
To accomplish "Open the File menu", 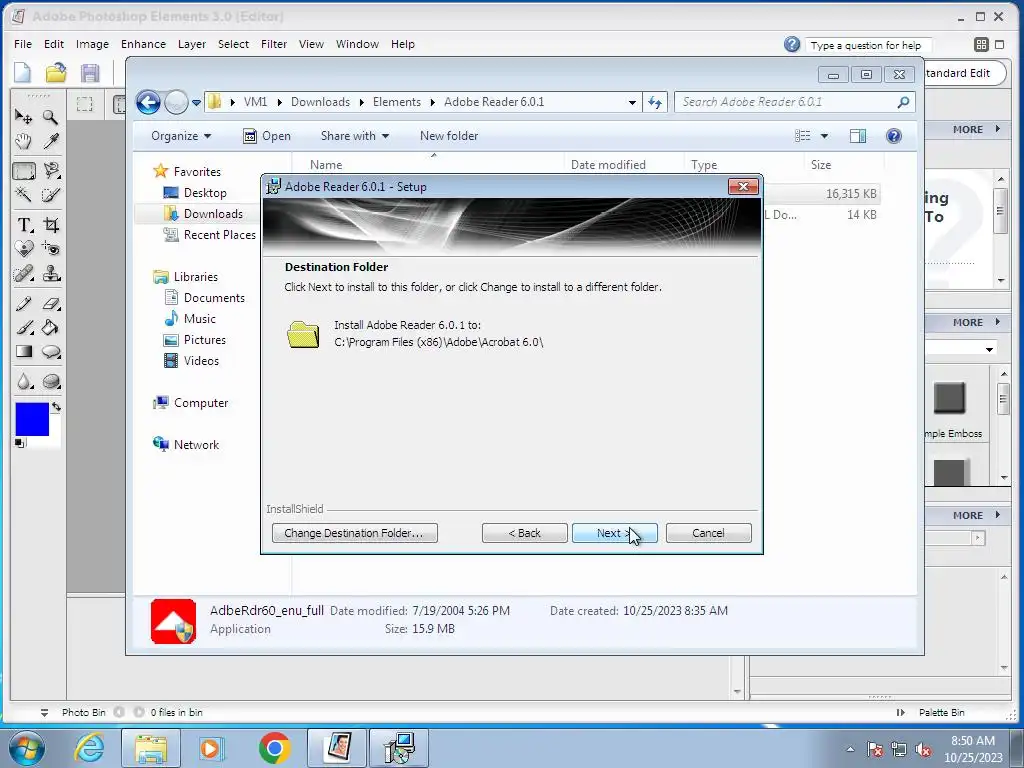I will pos(23,44).
